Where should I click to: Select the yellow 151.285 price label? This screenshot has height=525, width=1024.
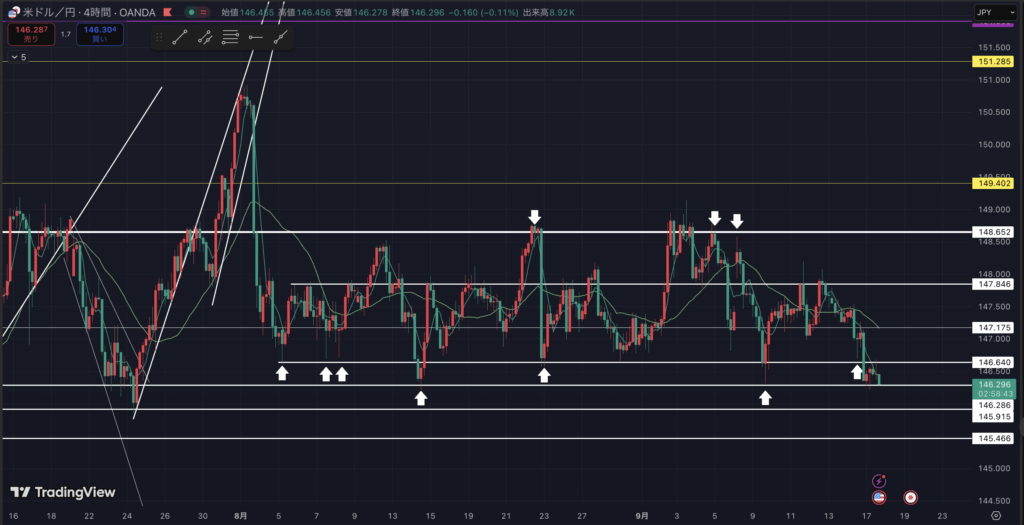pos(994,62)
